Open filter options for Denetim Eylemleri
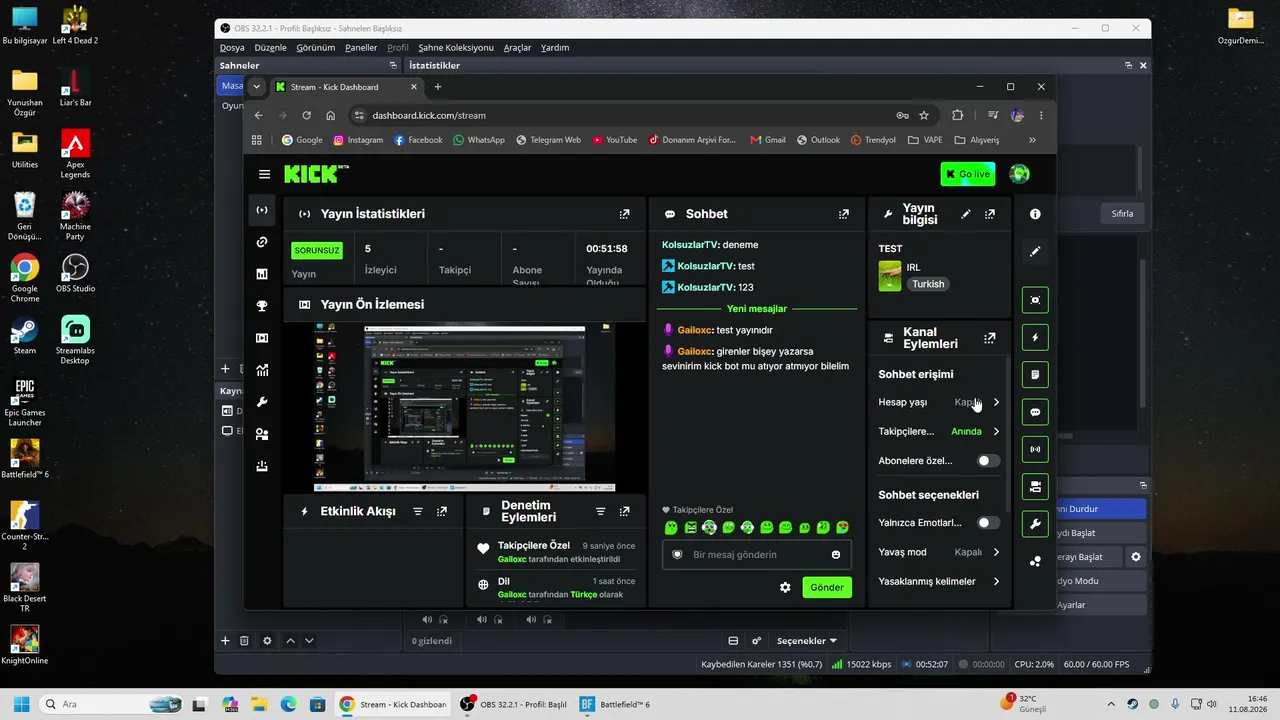 (x=601, y=511)
